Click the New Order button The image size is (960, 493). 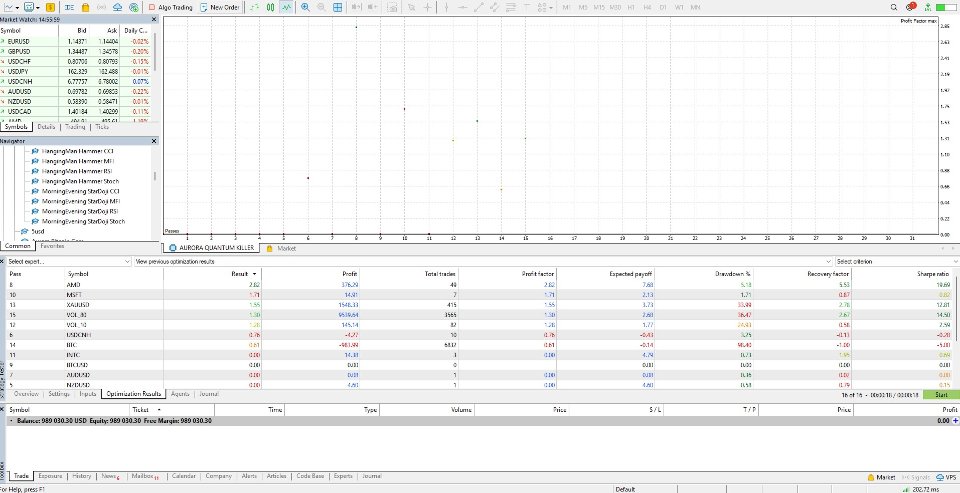click(x=220, y=7)
